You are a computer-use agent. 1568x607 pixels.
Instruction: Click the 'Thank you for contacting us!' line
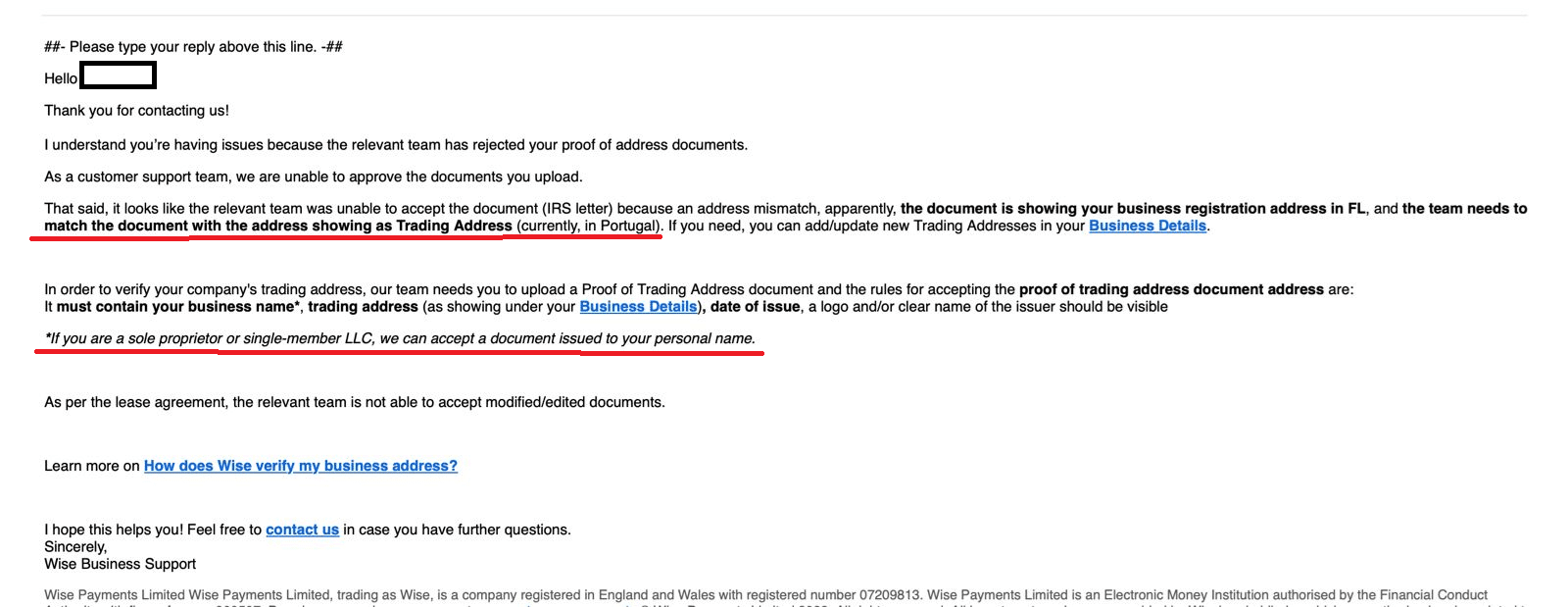pos(136,111)
